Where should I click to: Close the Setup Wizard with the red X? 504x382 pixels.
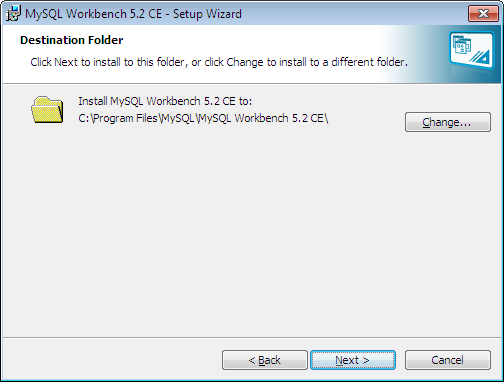[483, 14]
